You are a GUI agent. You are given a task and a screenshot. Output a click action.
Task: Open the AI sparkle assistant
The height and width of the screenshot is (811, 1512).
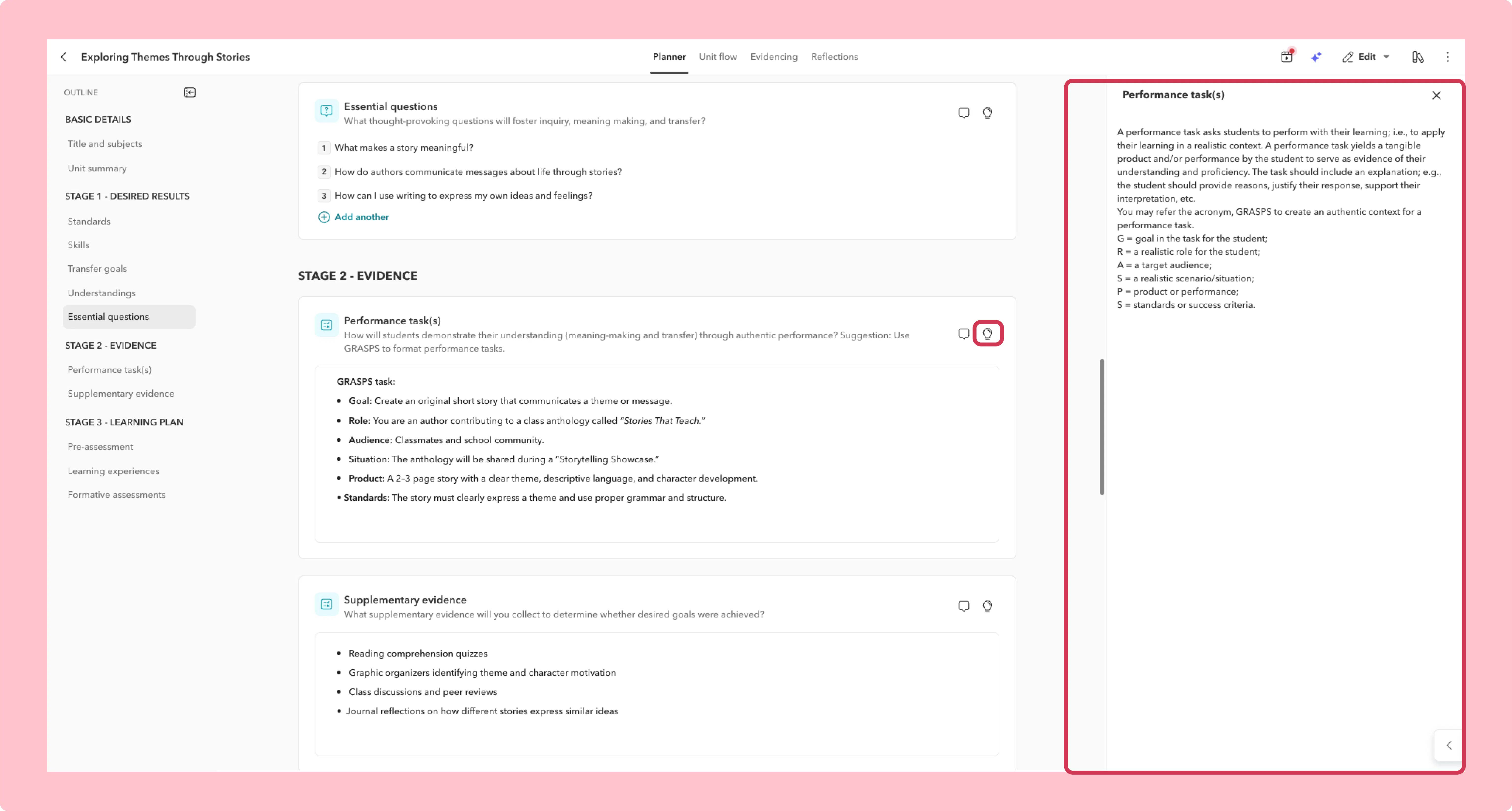click(1315, 57)
